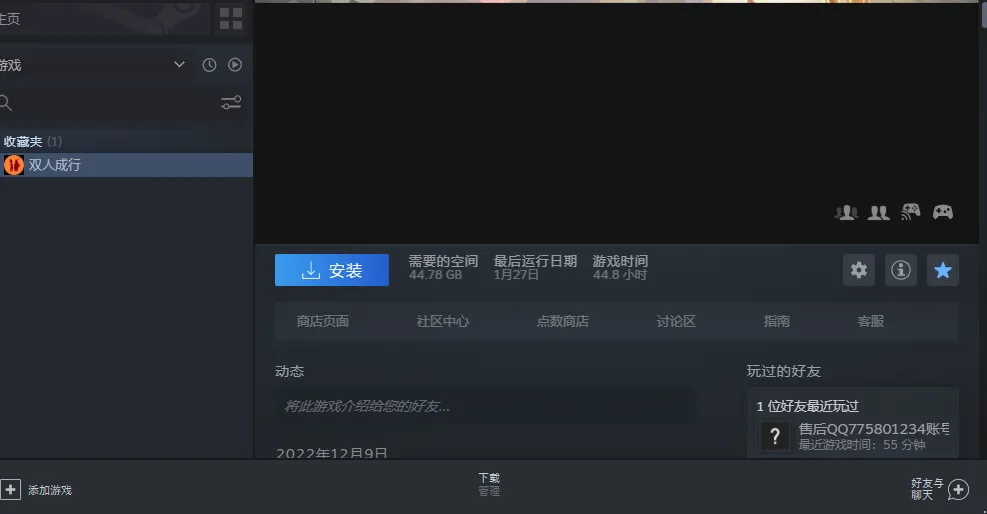987x514 pixels.
Task: Collapse the 收藏夹 section header
Action: 23,142
